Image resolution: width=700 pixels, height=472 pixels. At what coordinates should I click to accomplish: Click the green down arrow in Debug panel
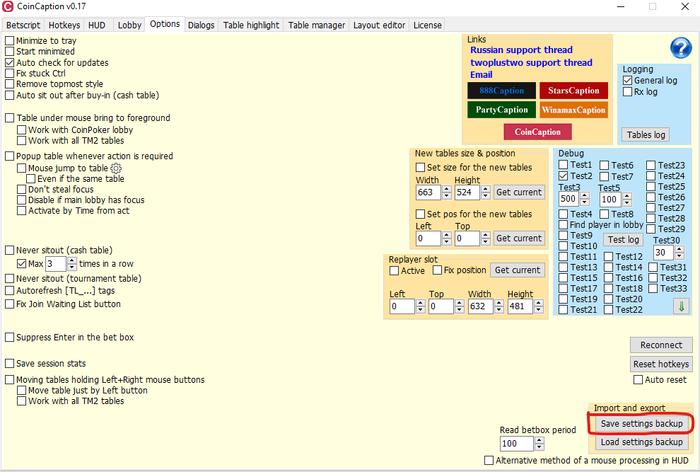tap(680, 306)
